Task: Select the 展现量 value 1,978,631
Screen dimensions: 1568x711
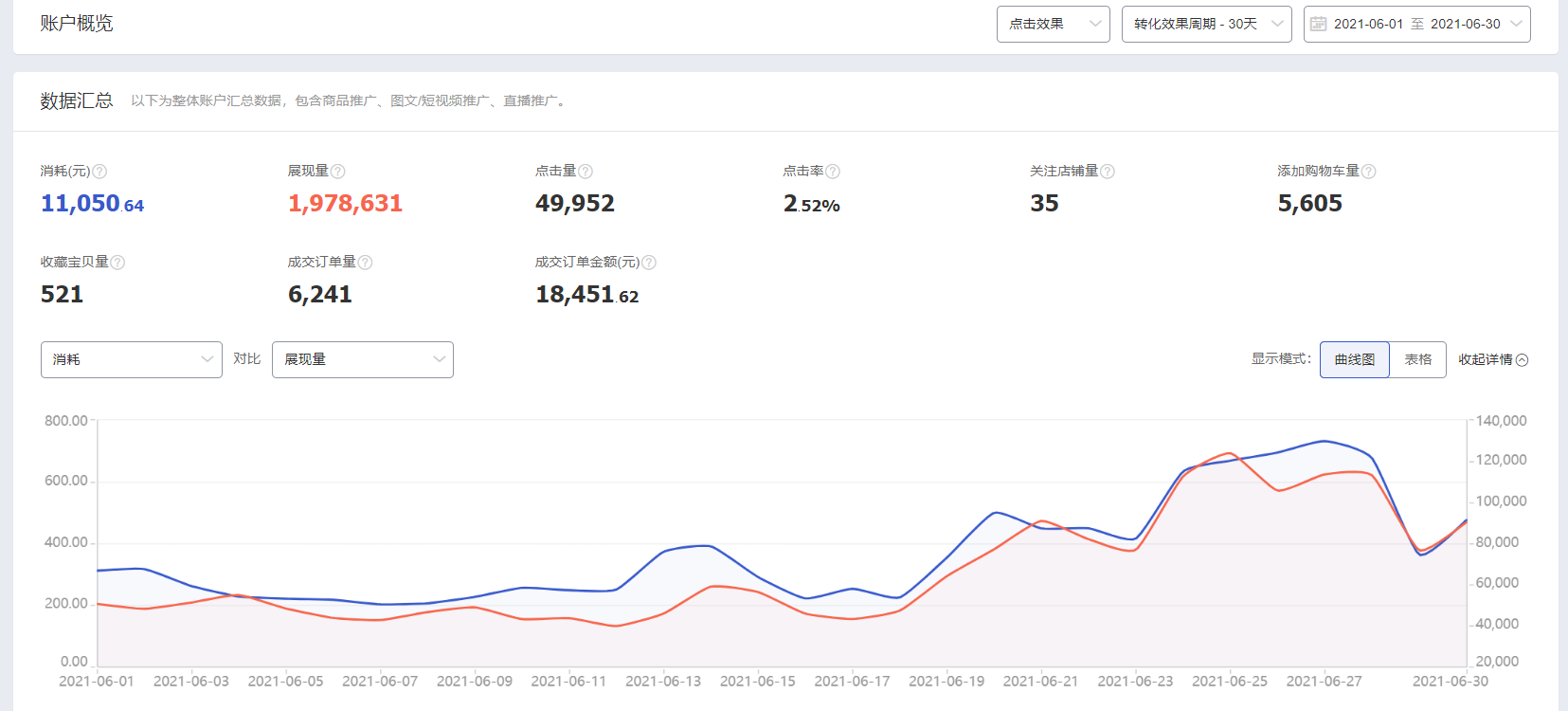Action: [x=345, y=204]
